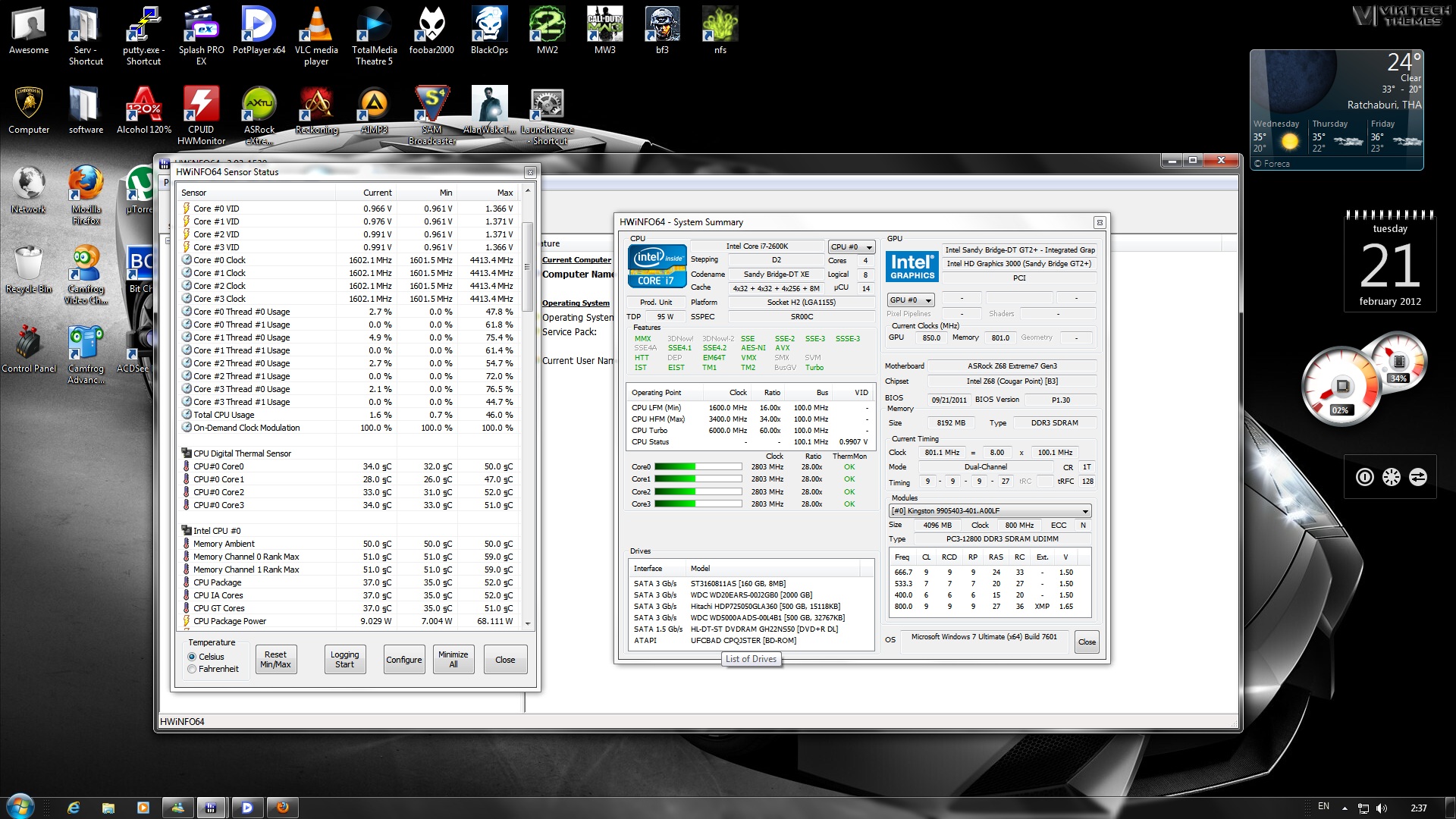The width and height of the screenshot is (1456, 819).
Task: Click the Logging Start button
Action: pos(344,659)
